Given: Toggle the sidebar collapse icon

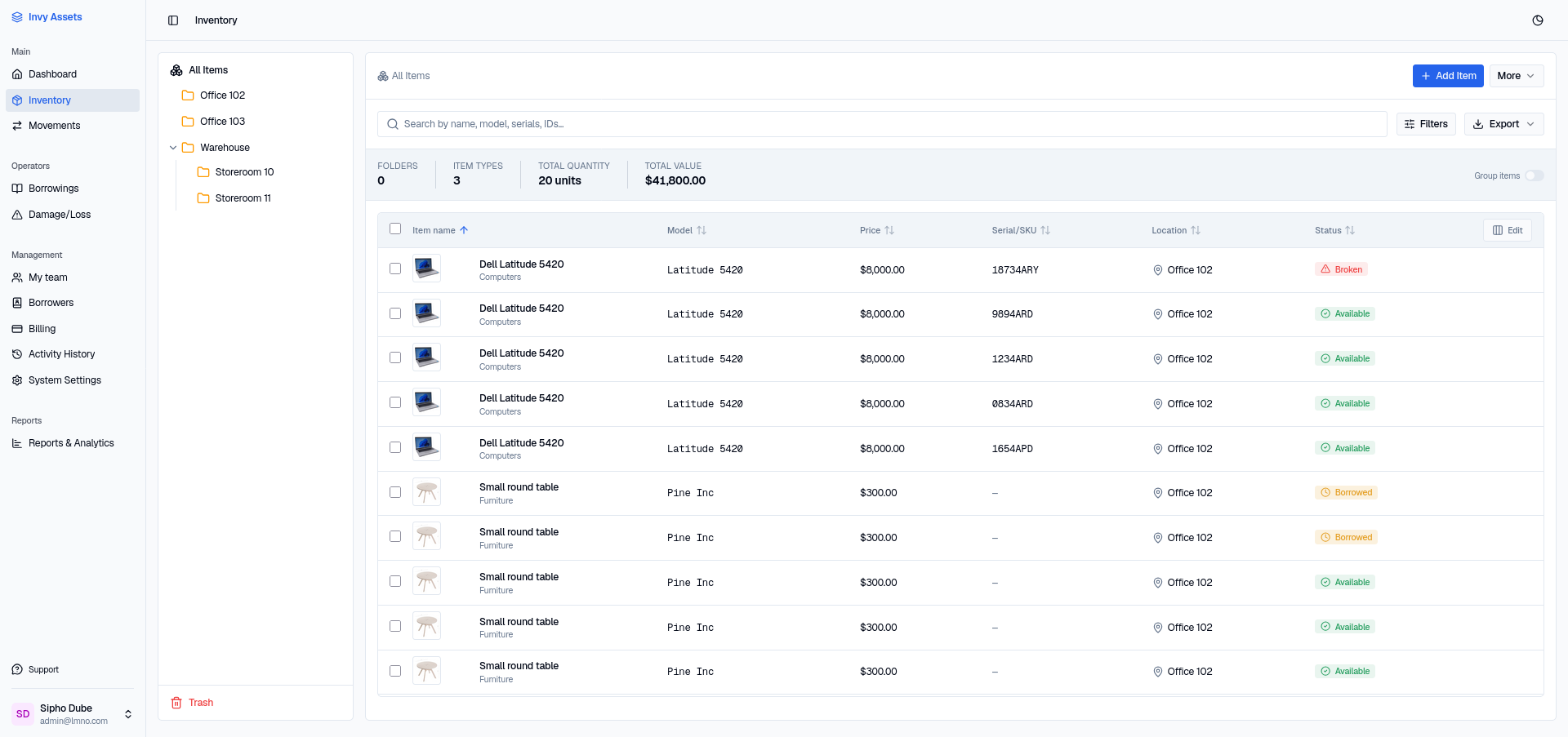Looking at the screenshot, I should coord(173,20).
